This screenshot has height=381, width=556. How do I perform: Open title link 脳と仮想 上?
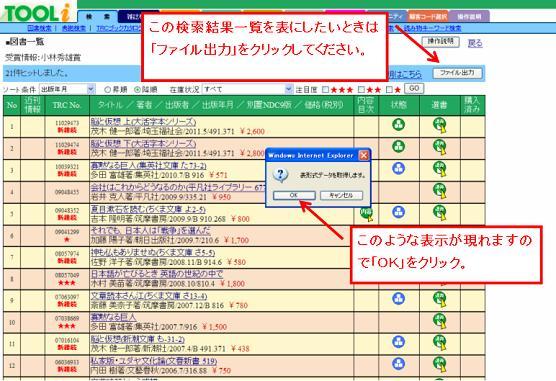[x=143, y=122]
